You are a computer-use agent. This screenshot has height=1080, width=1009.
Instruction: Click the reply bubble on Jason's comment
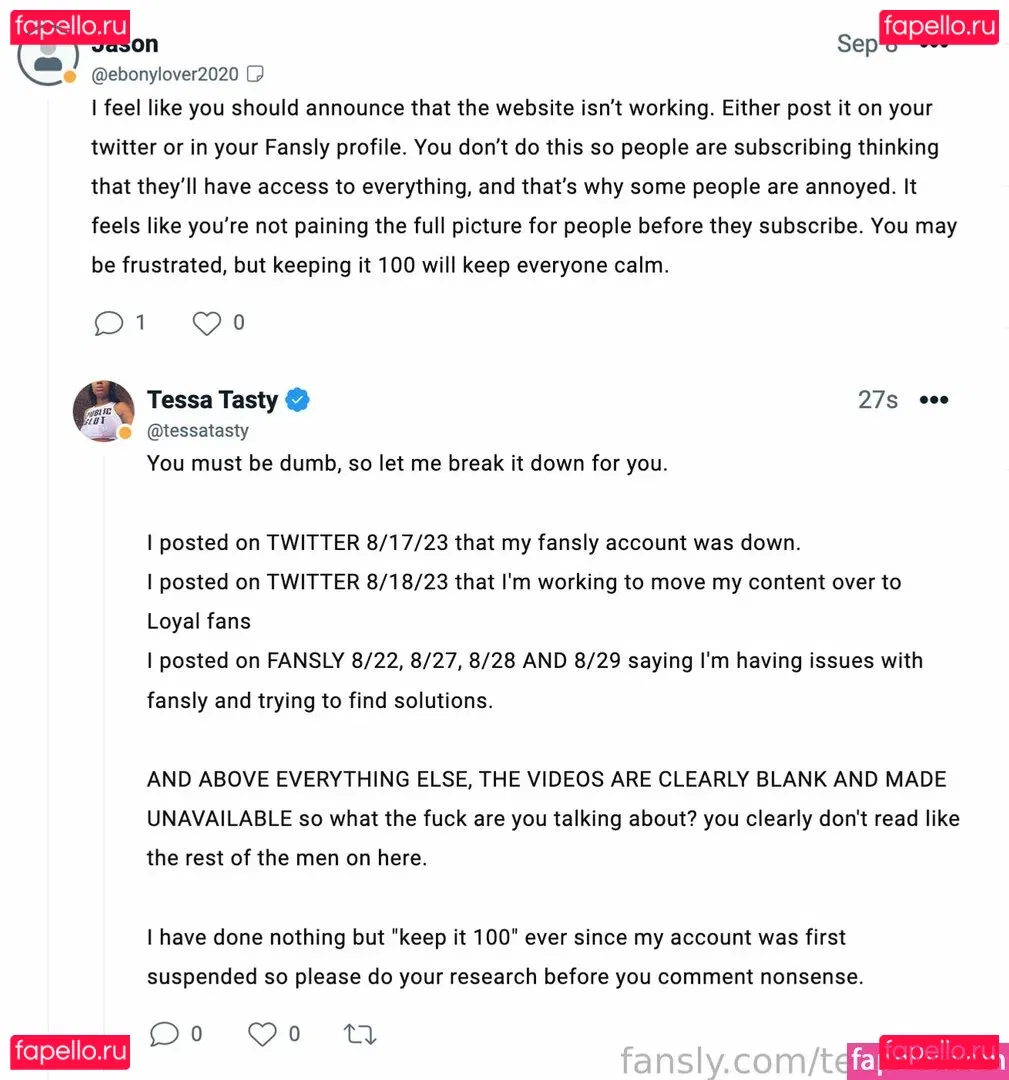pyautogui.click(x=109, y=323)
